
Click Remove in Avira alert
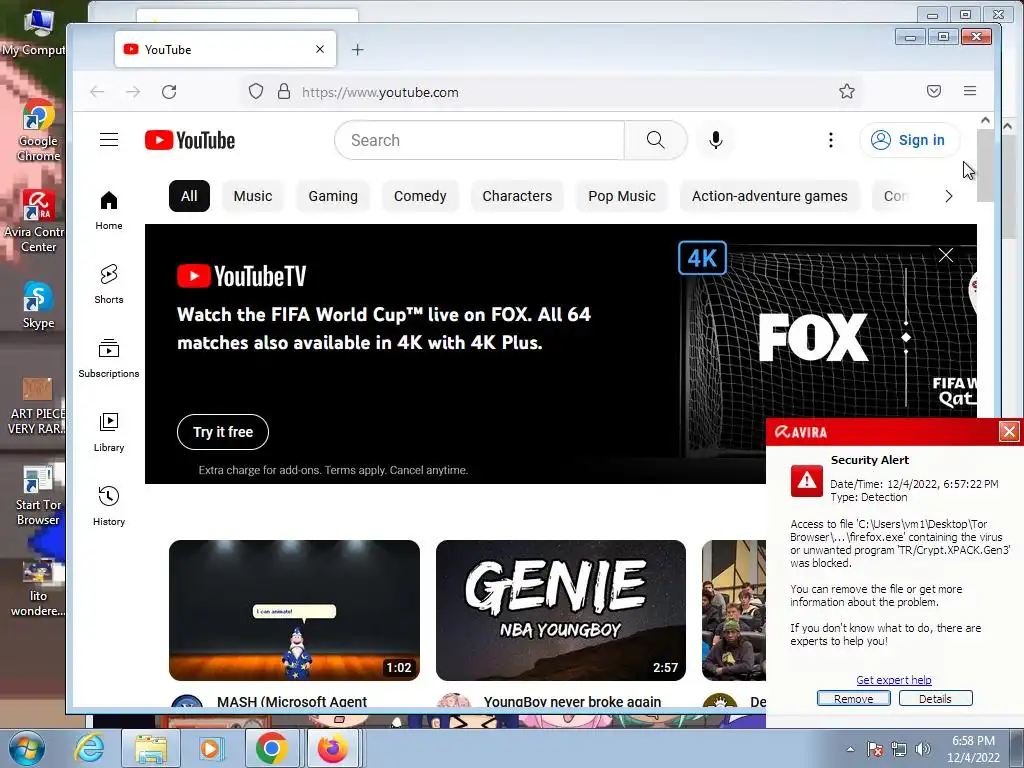(x=854, y=699)
